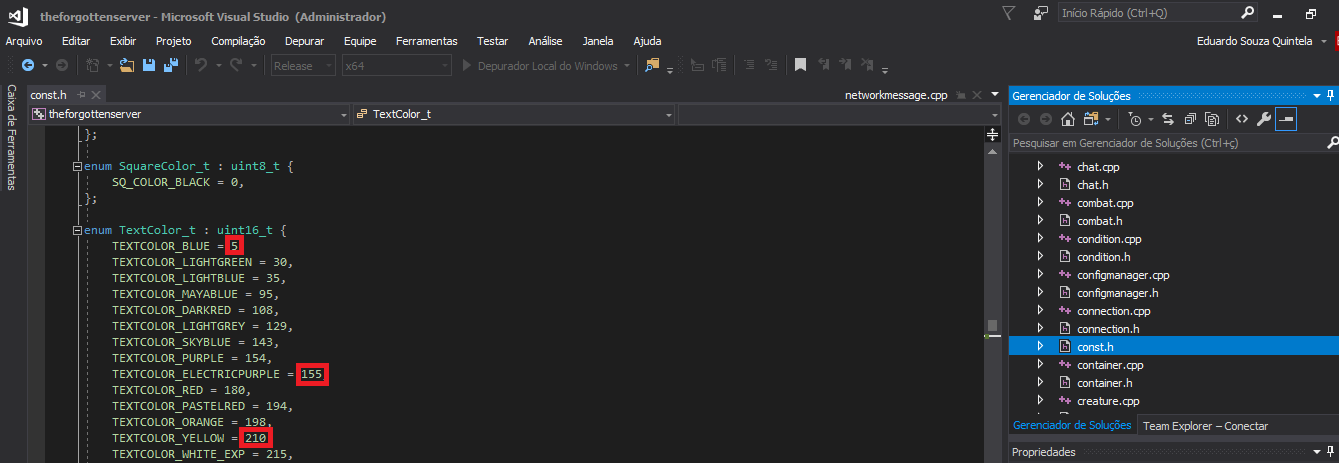The width and height of the screenshot is (1339, 463).
Task: Click the notifications filter funnel icon
Action: pos(1008,13)
